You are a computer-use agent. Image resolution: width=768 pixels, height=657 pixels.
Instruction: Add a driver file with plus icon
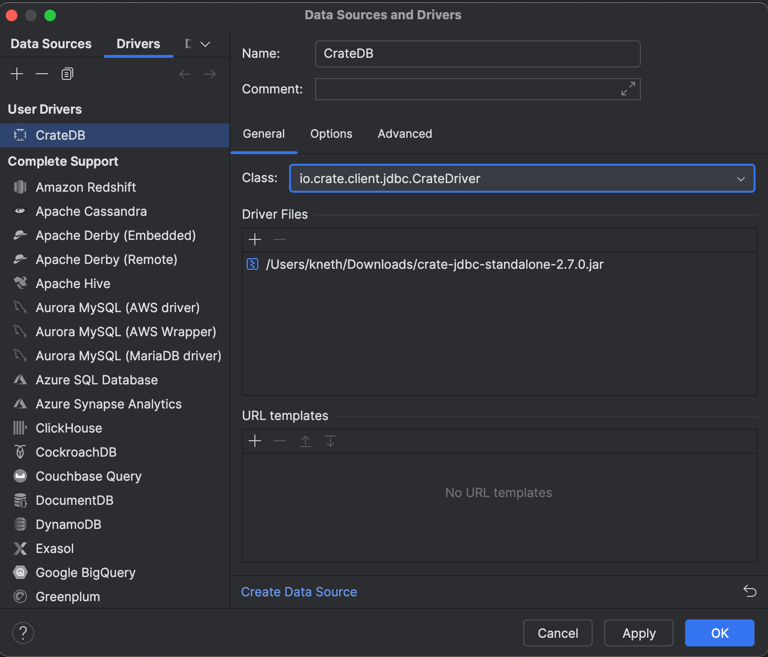(x=255, y=239)
